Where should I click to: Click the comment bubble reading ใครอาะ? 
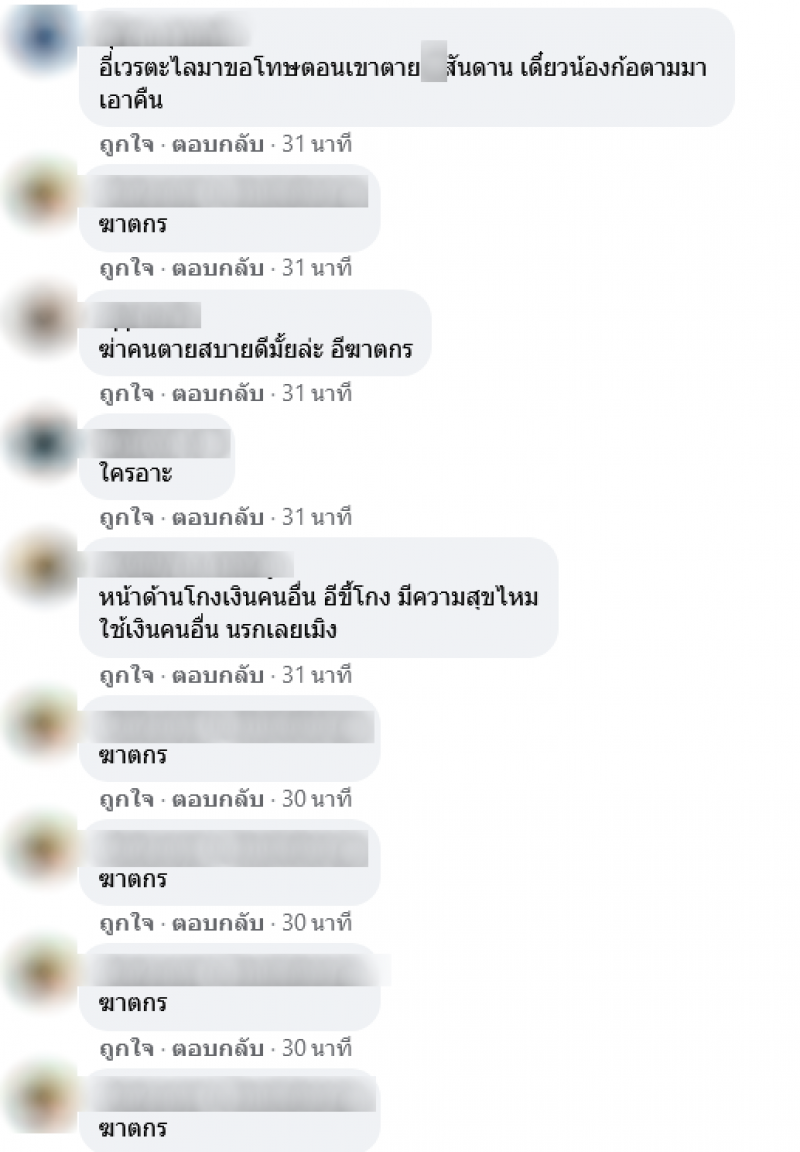click(156, 457)
